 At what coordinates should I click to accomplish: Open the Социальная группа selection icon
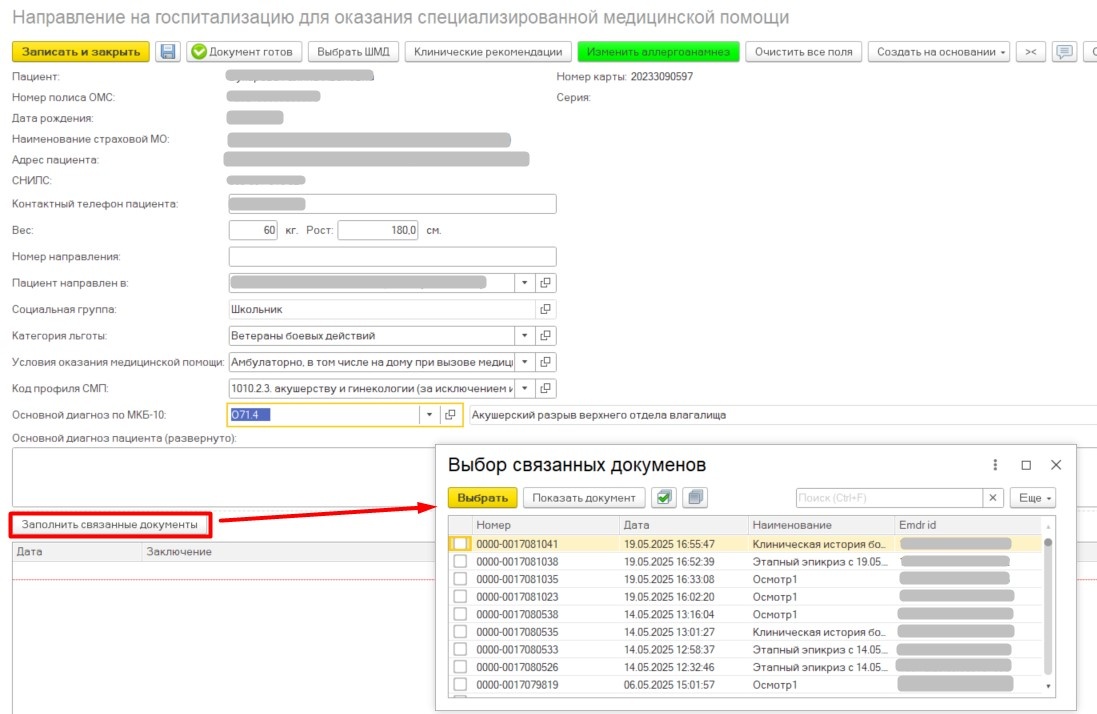546,309
